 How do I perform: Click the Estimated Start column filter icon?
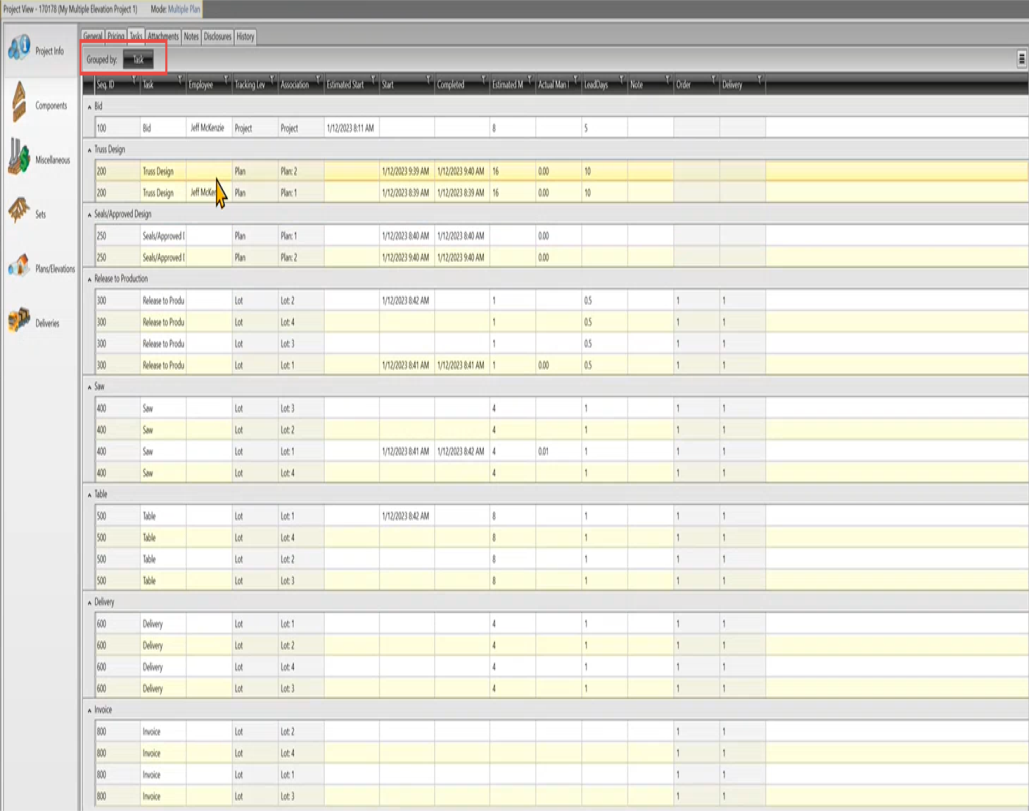click(x=373, y=79)
